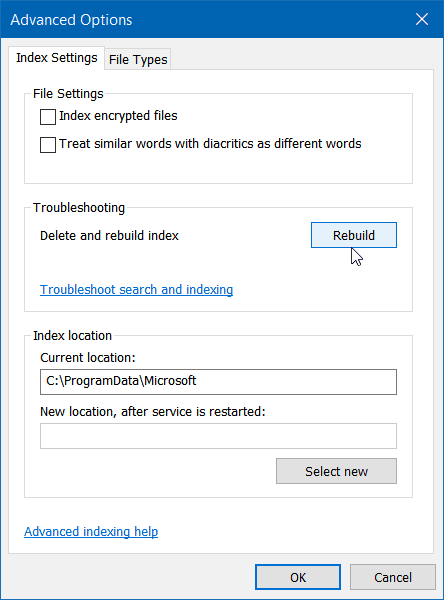Open Troubleshoot search and indexing link
The image size is (444, 600).
pyautogui.click(x=137, y=290)
